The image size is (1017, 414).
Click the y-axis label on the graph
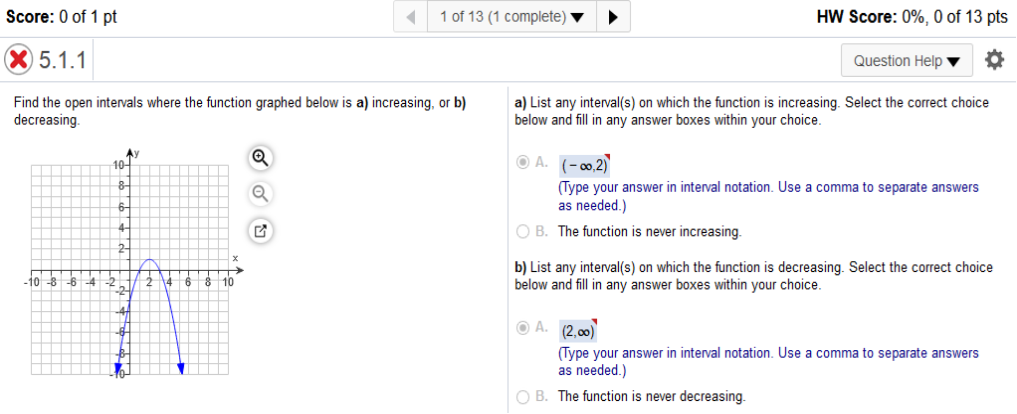(x=138, y=152)
